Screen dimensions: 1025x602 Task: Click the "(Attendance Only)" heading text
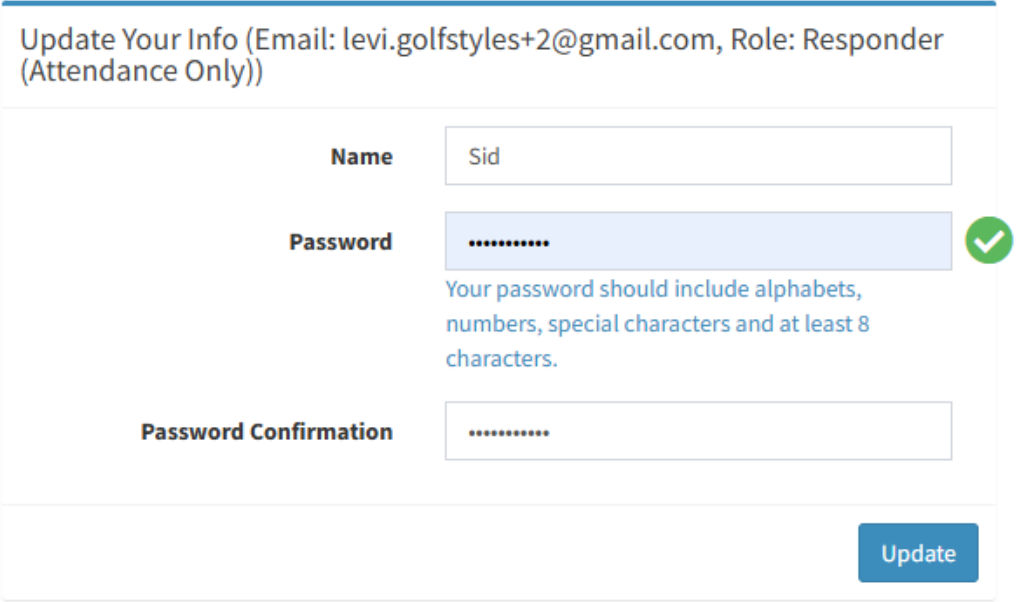click(x=141, y=73)
